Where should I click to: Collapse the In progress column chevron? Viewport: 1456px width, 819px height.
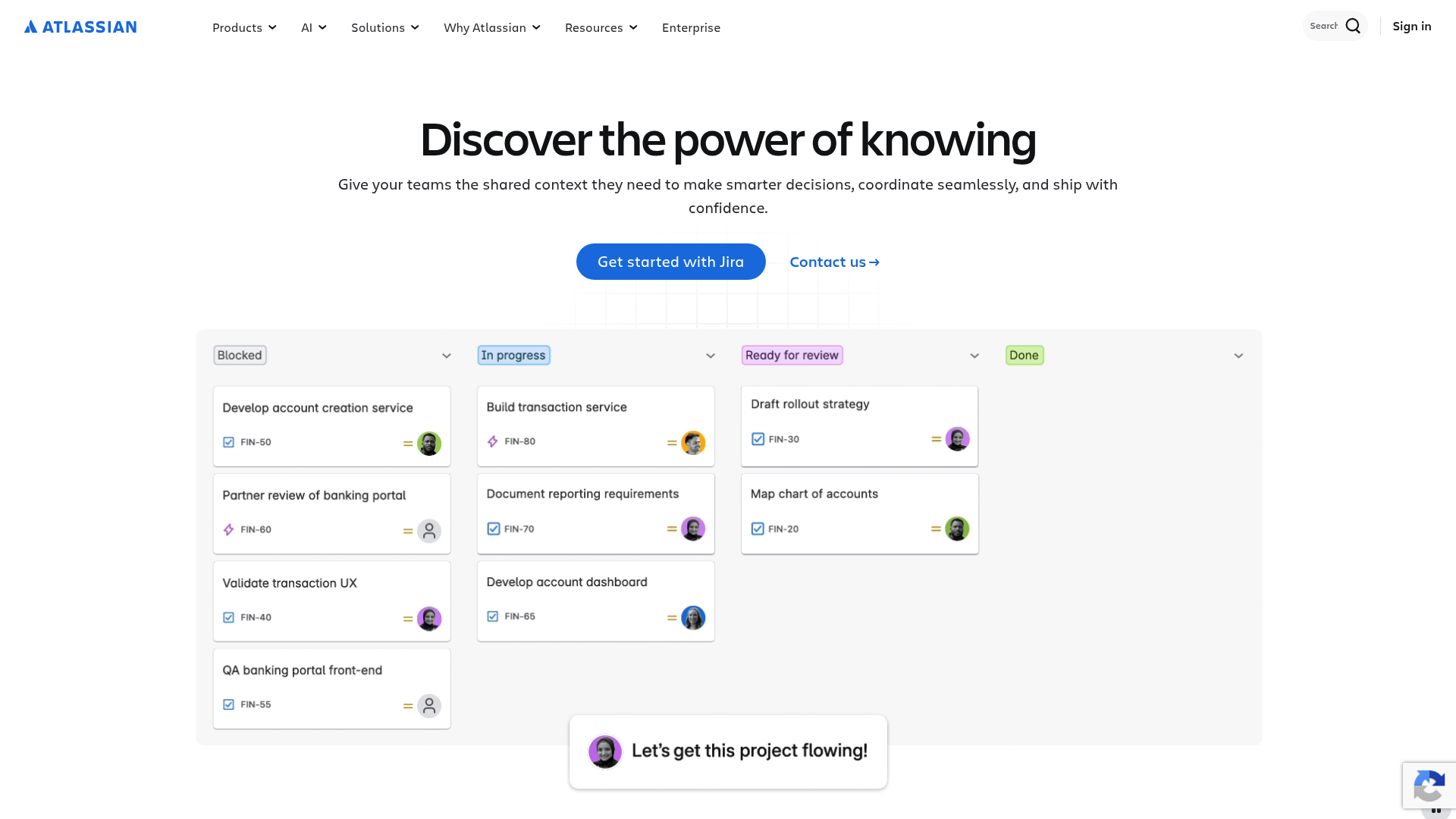point(711,356)
